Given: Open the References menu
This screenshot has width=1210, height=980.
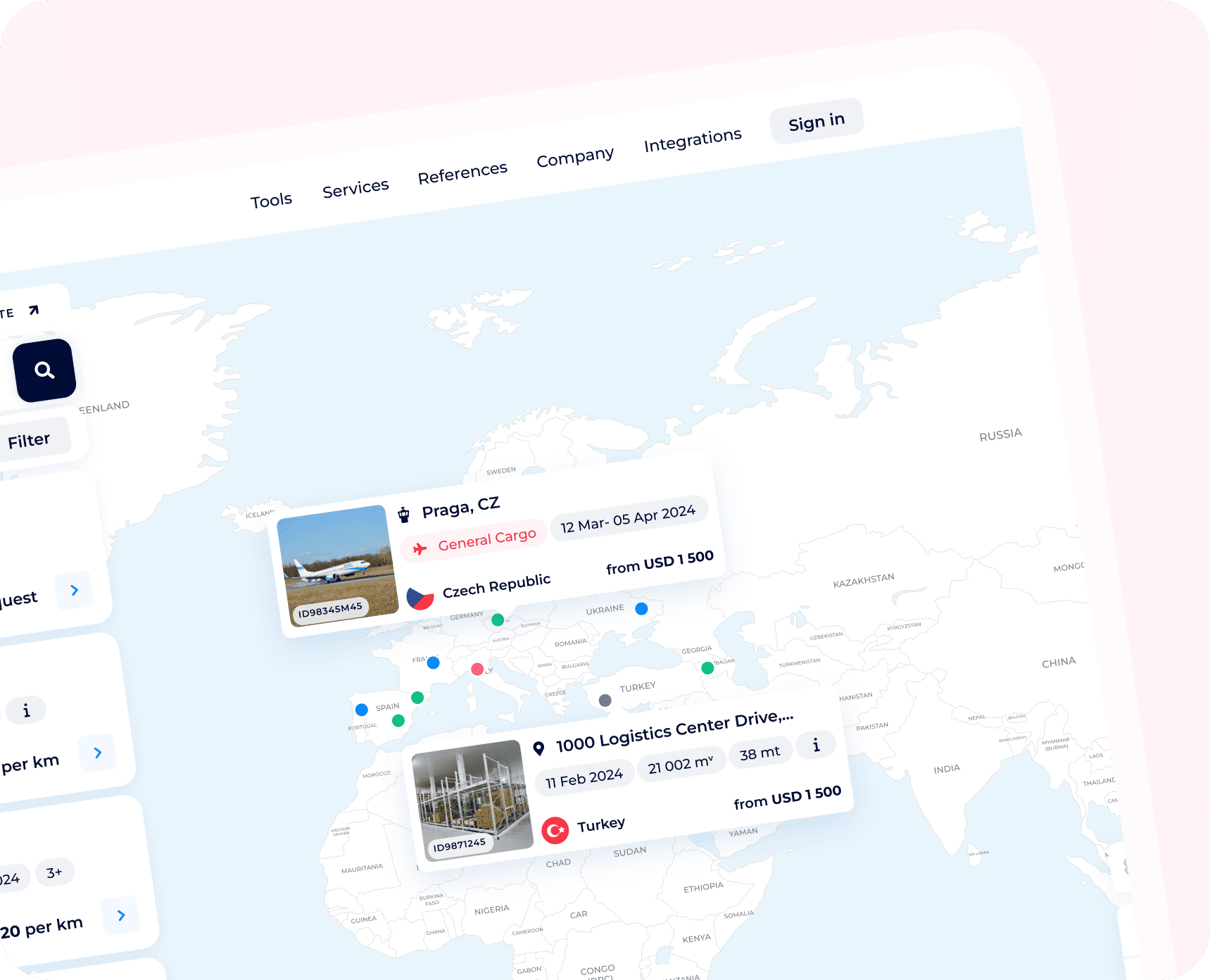Looking at the screenshot, I should click(x=462, y=173).
